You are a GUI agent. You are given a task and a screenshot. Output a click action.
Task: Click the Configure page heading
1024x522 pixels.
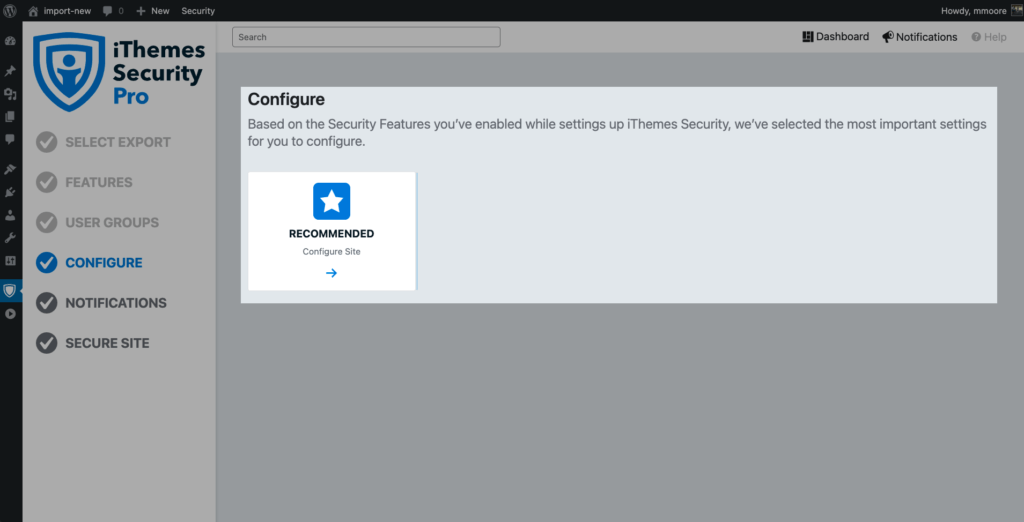tap(286, 100)
